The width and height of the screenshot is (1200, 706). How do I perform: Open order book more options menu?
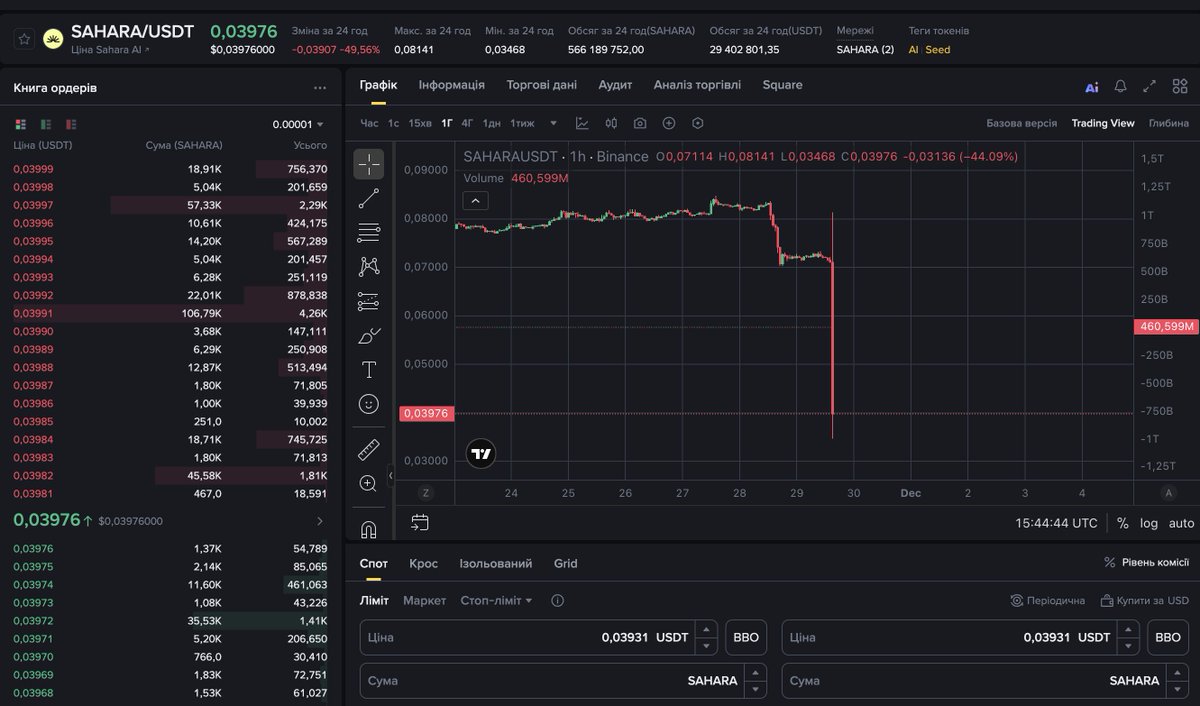tap(320, 88)
